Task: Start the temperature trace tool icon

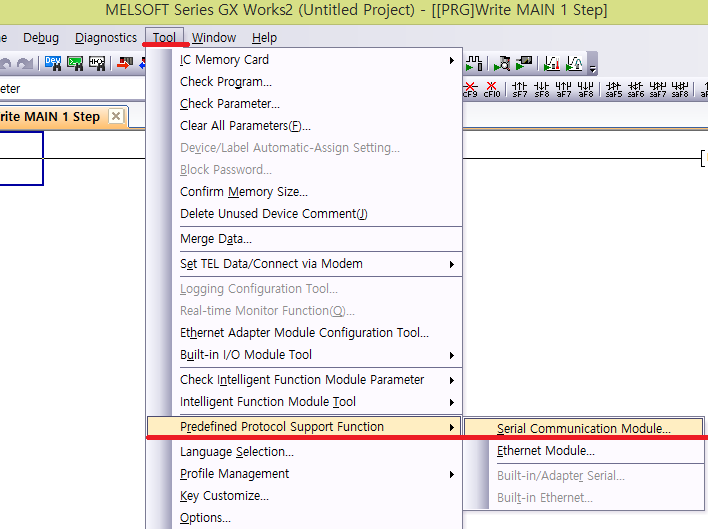Action: coord(552,63)
